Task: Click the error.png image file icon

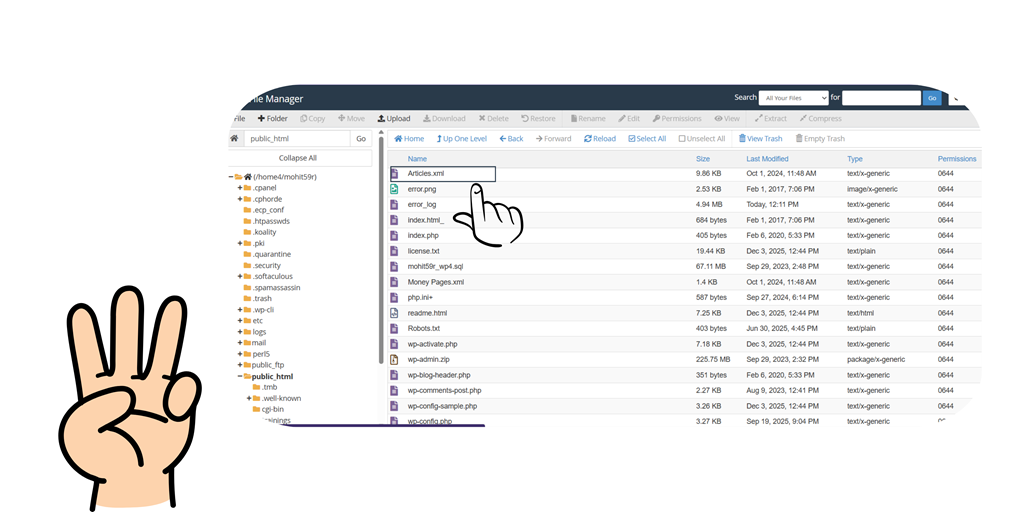Action: (394, 189)
